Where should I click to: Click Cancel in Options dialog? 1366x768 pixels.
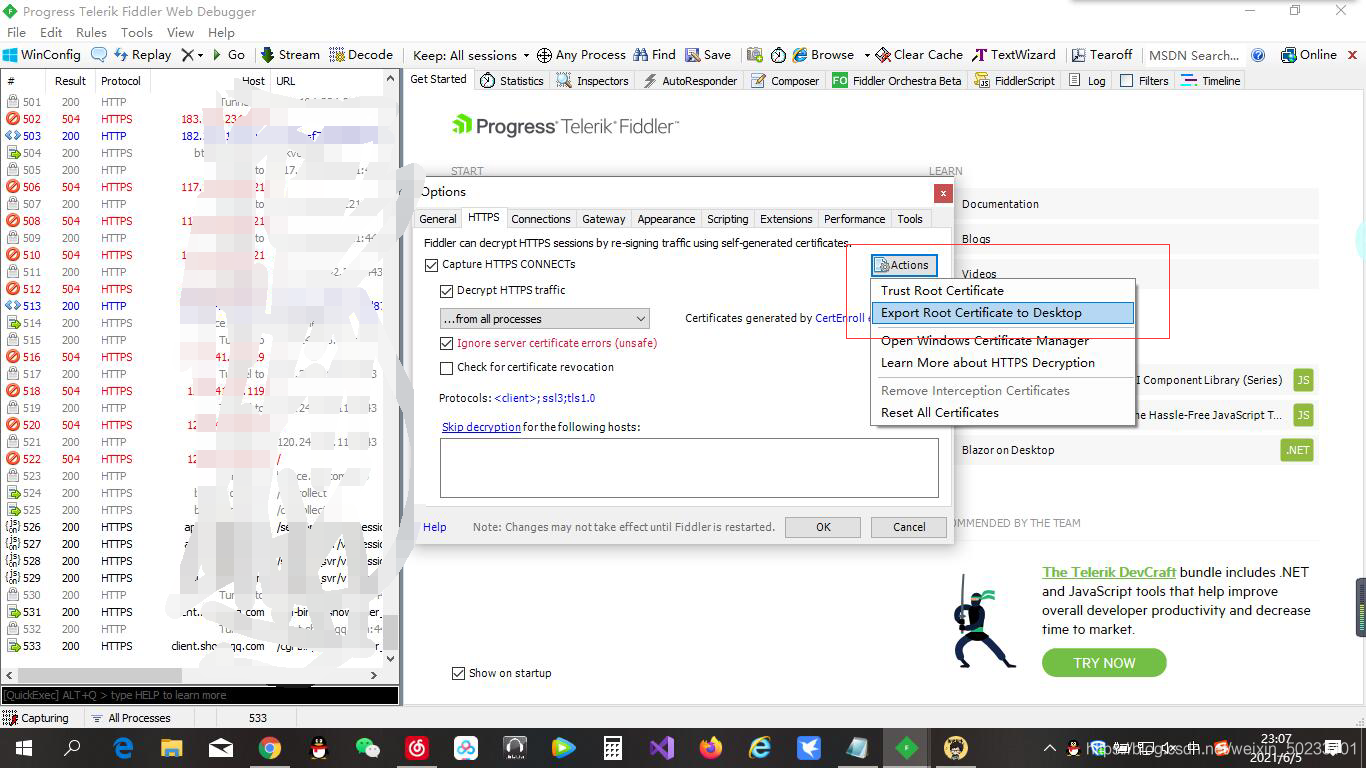tap(909, 527)
